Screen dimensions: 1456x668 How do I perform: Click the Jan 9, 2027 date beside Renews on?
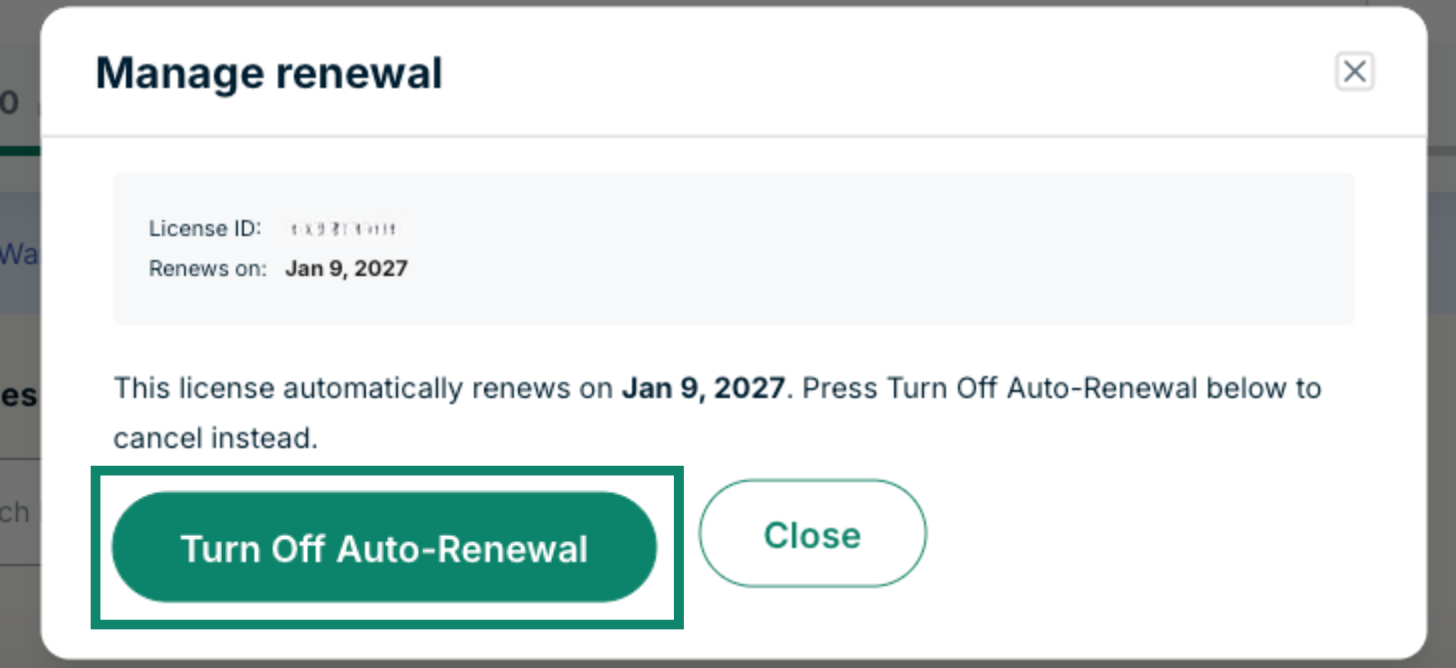pyautogui.click(x=346, y=268)
